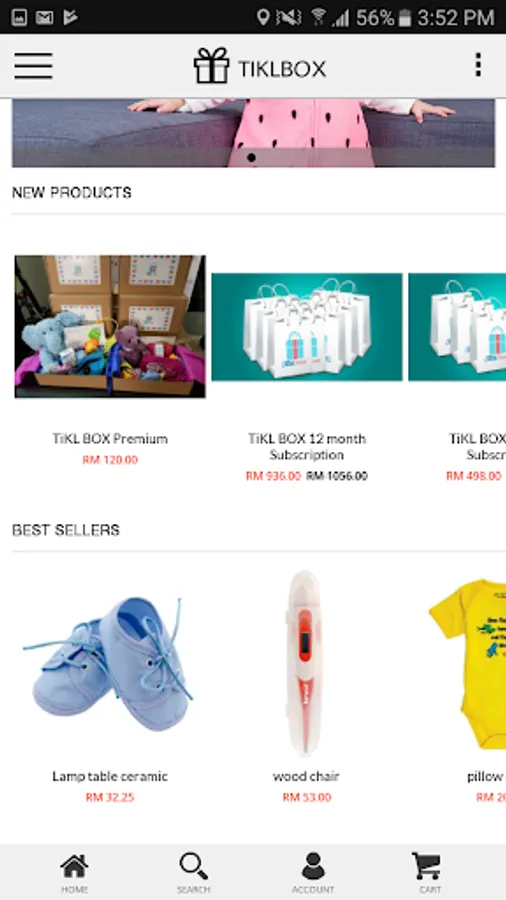
Task: Open the yellow baby romper product
Action: click(x=468, y=664)
